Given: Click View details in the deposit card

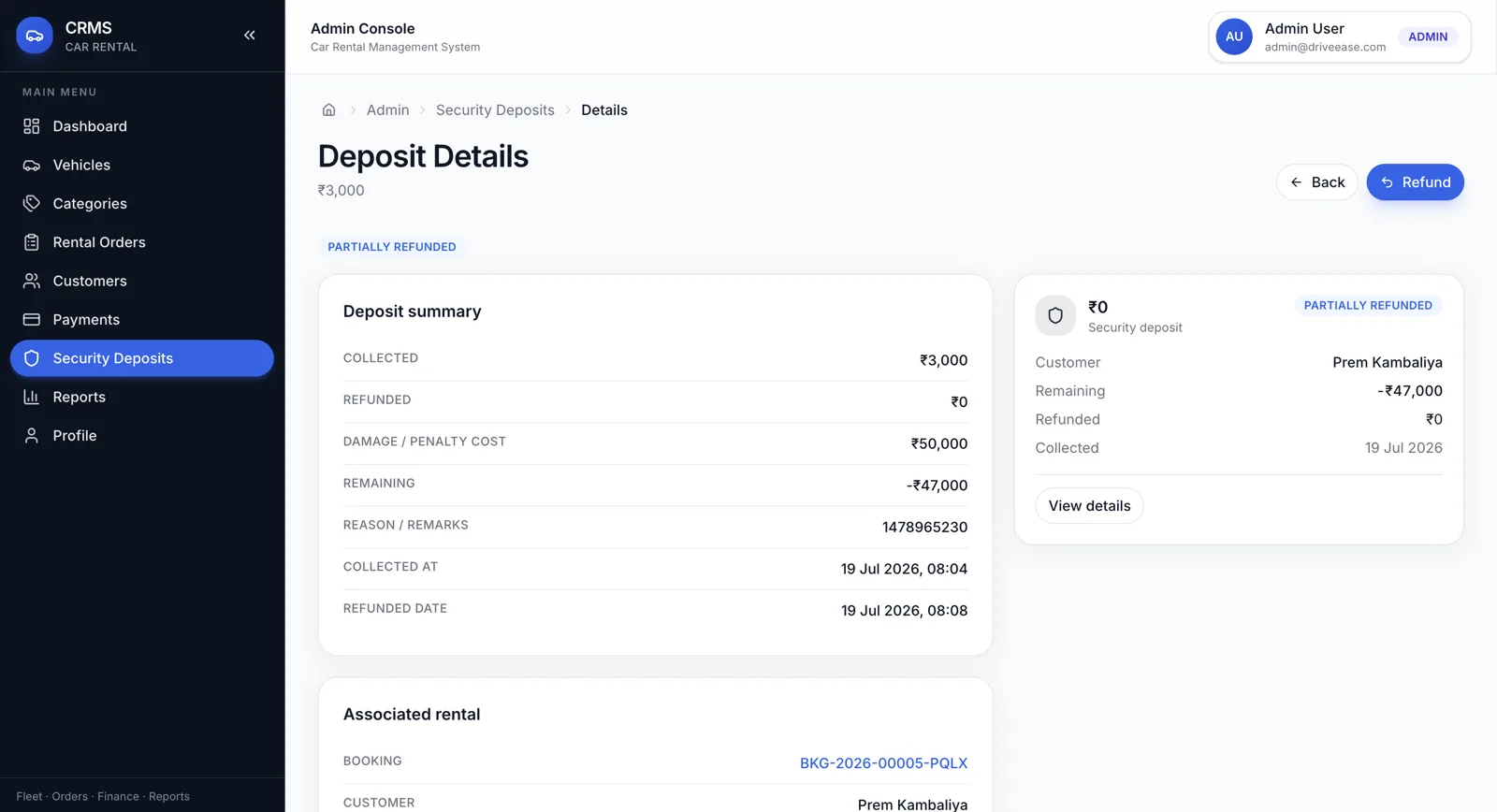Looking at the screenshot, I should (x=1089, y=506).
